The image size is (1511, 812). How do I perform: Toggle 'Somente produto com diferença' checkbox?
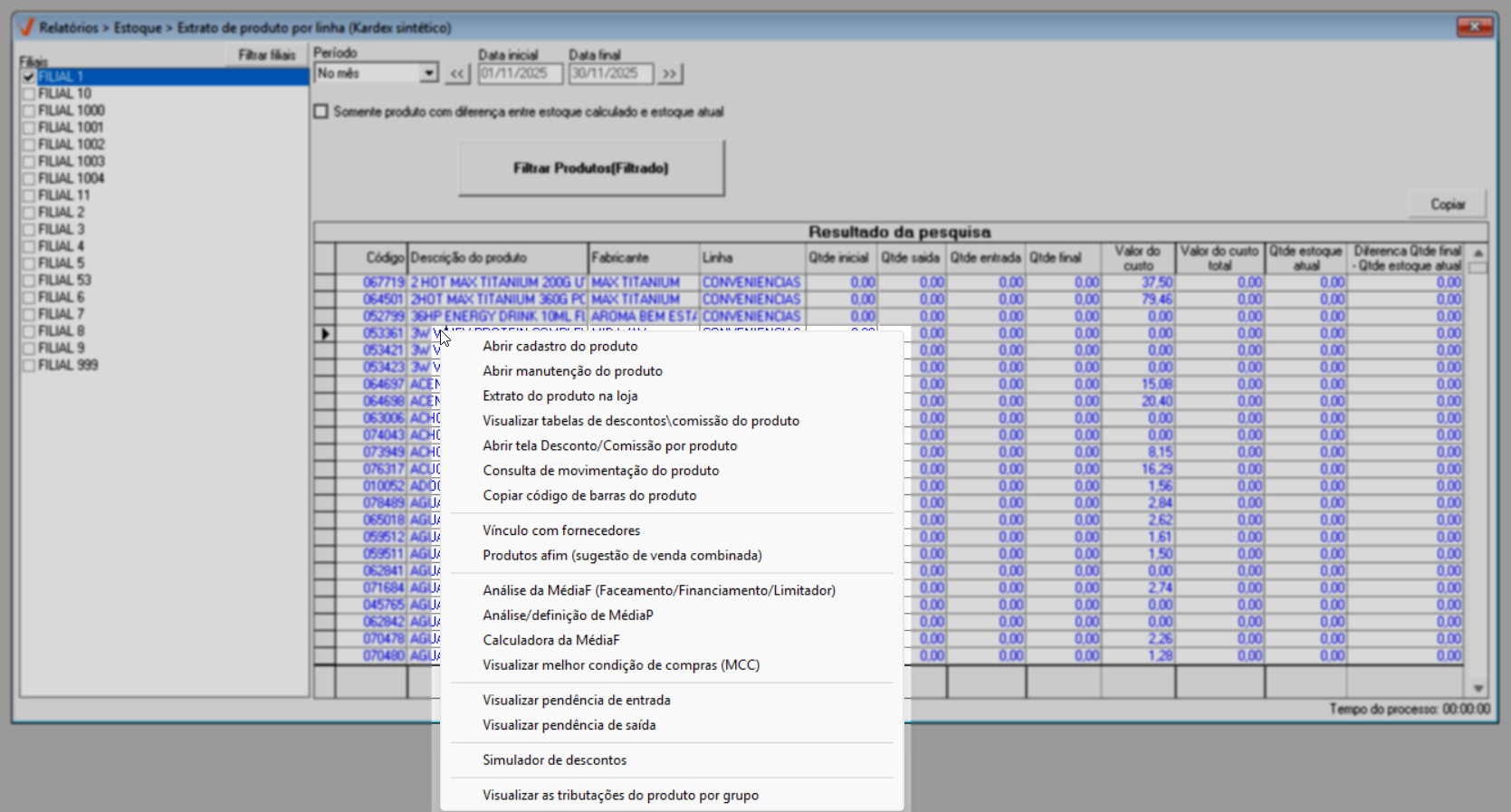[320, 112]
